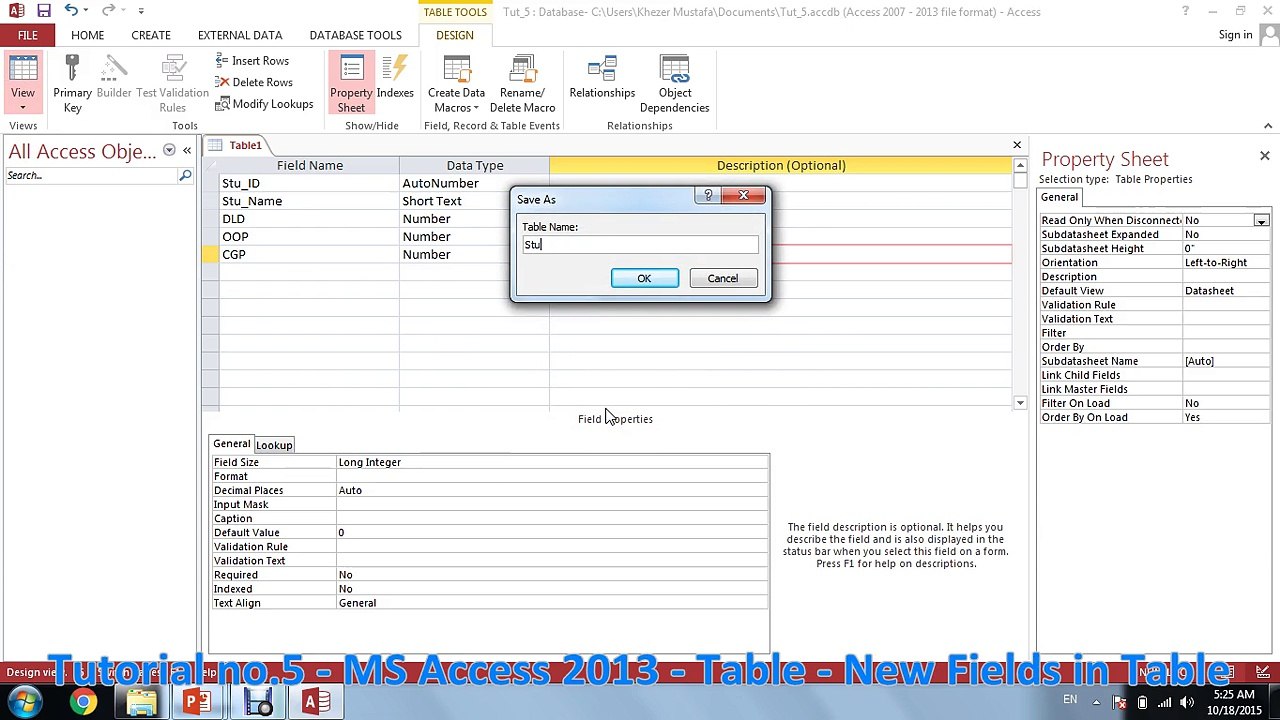Choose Insert Rows in Tools group
1280x720 pixels.
pos(252,61)
